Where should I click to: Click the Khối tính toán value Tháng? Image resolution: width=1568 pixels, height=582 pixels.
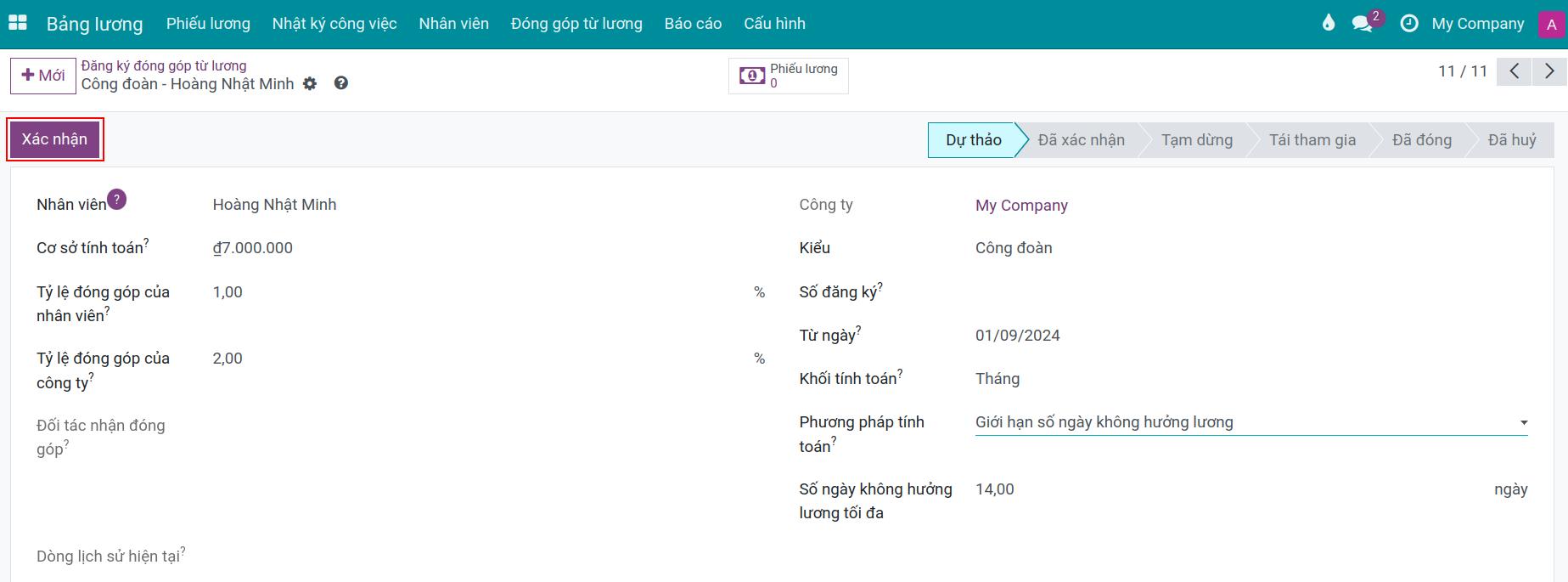point(998,379)
